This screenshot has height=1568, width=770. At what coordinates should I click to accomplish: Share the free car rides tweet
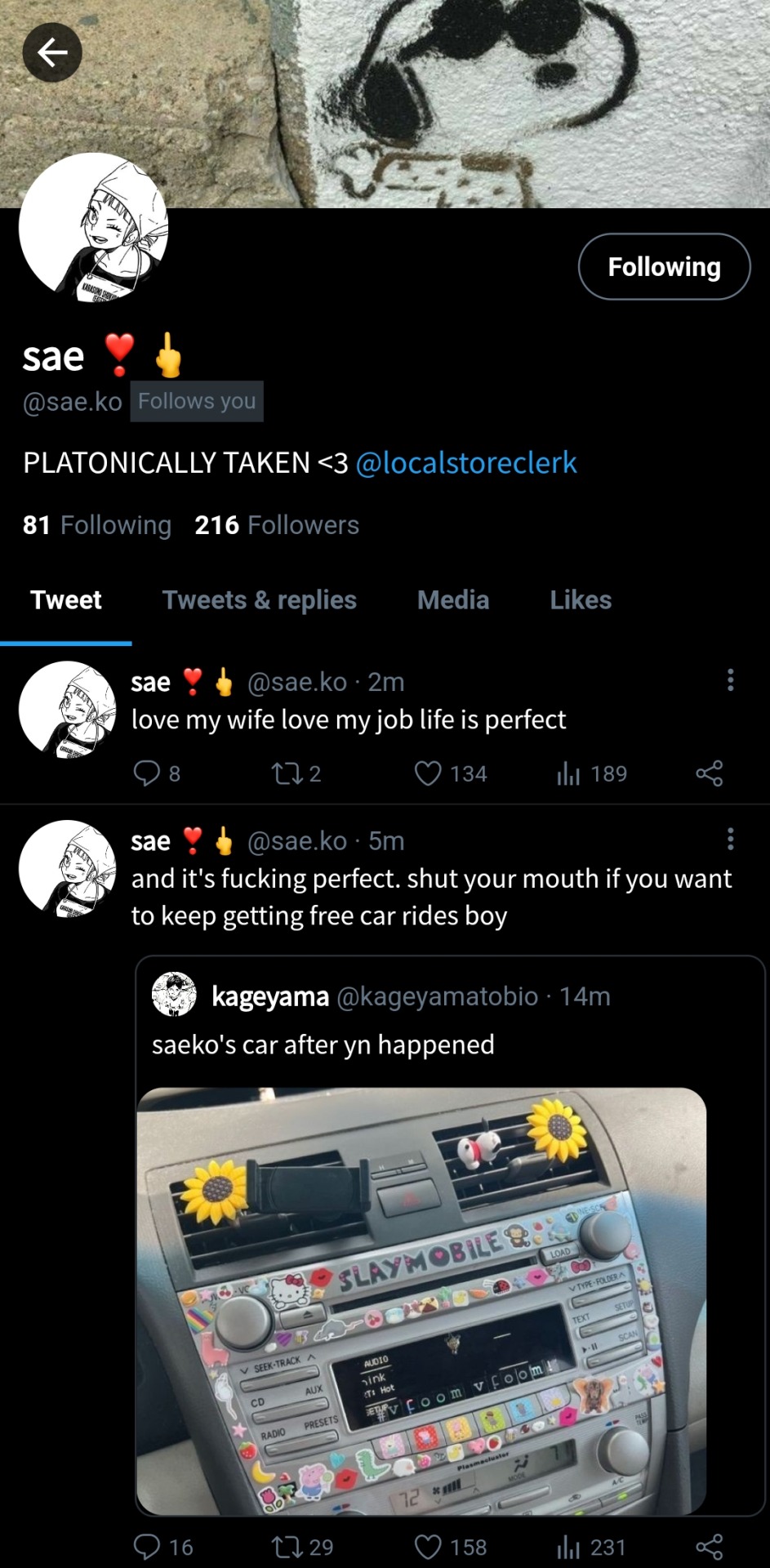709,1546
